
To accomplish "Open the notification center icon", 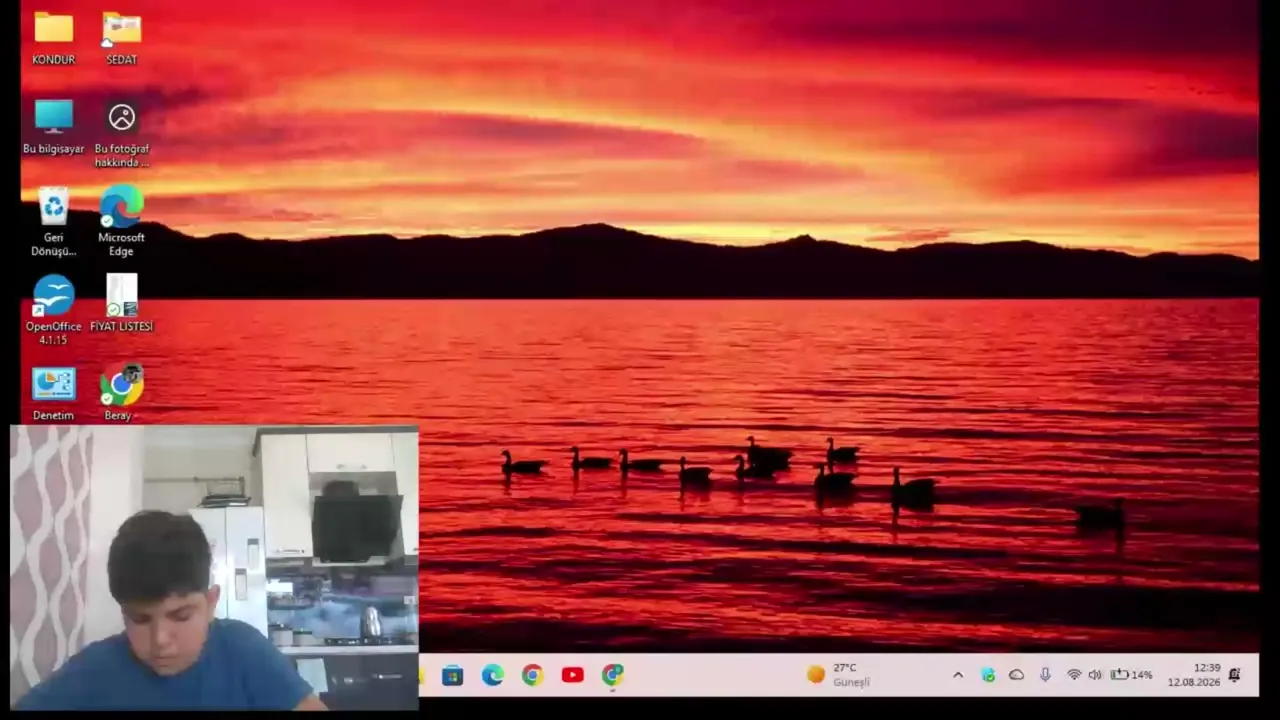I will coord(1235,675).
